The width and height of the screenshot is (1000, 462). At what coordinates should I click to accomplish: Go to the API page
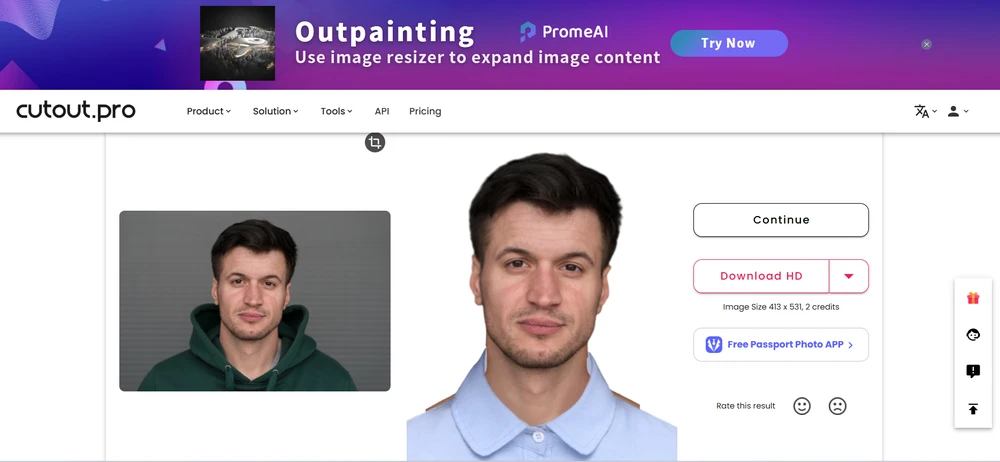[382, 111]
